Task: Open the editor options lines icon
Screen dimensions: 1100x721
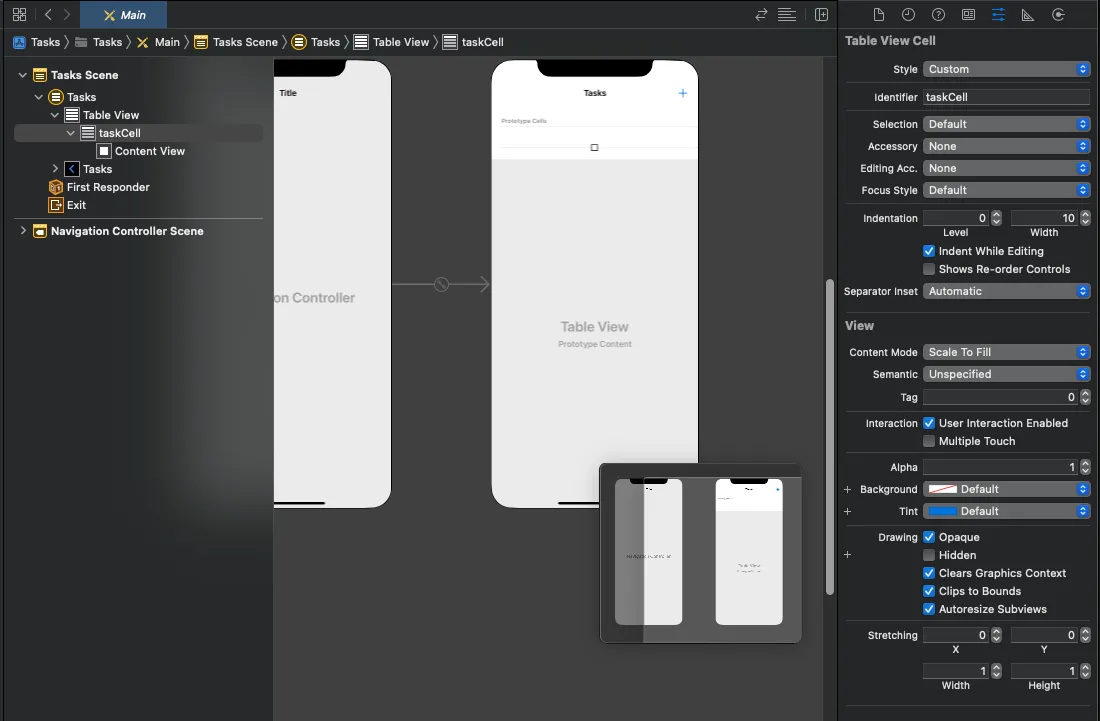Action: click(x=787, y=15)
